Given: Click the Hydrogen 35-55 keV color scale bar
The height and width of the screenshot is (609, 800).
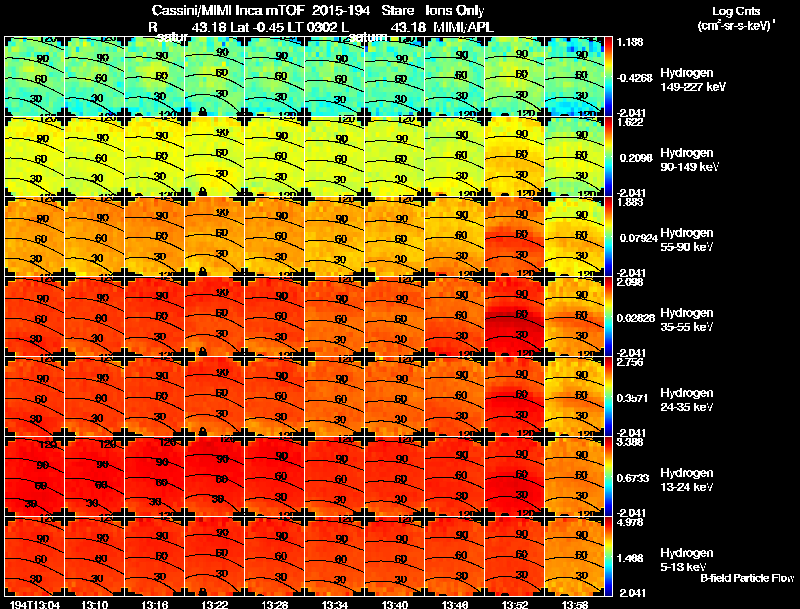Looking at the screenshot, I should click(608, 317).
